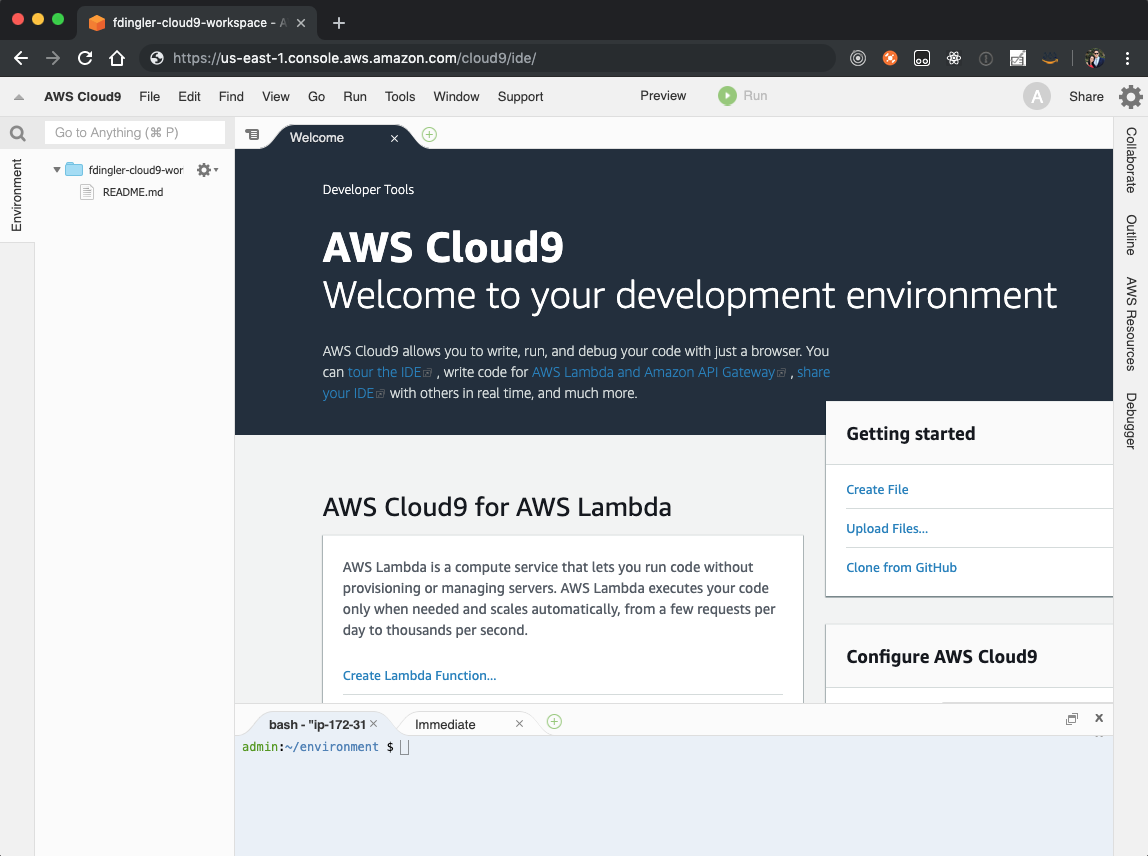The height and width of the screenshot is (856, 1148).
Task: Open the user avatar A icon
Action: pos(1037,97)
